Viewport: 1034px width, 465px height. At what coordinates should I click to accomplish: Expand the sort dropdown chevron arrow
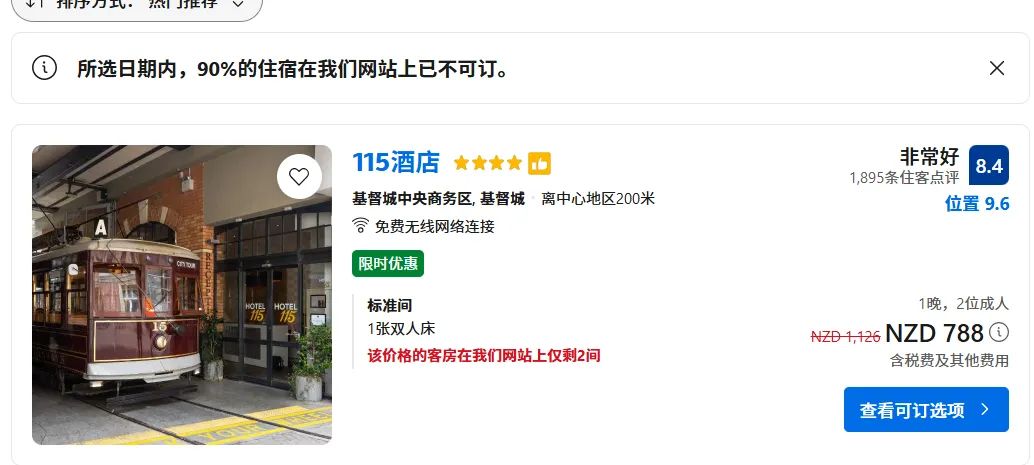[238, 4]
